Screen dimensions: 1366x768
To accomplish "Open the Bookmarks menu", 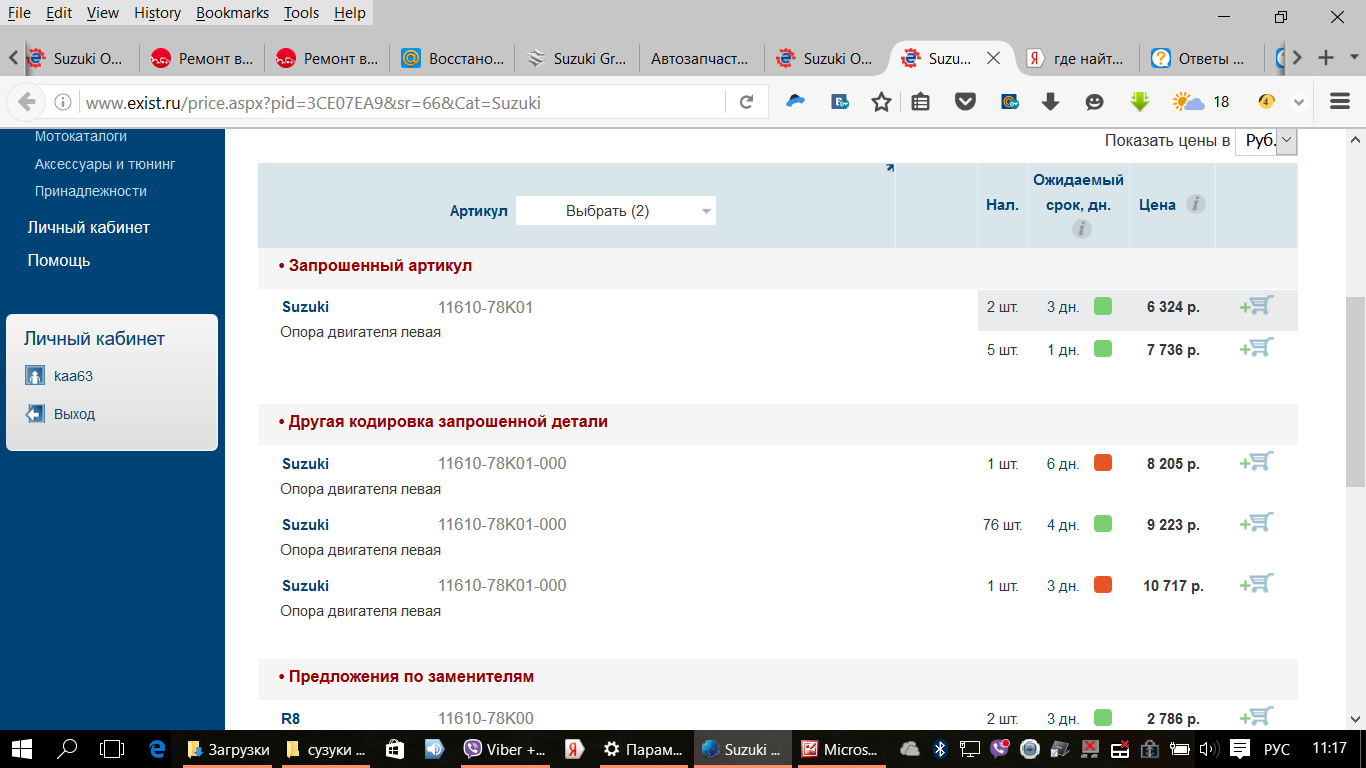I will pyautogui.click(x=232, y=13).
